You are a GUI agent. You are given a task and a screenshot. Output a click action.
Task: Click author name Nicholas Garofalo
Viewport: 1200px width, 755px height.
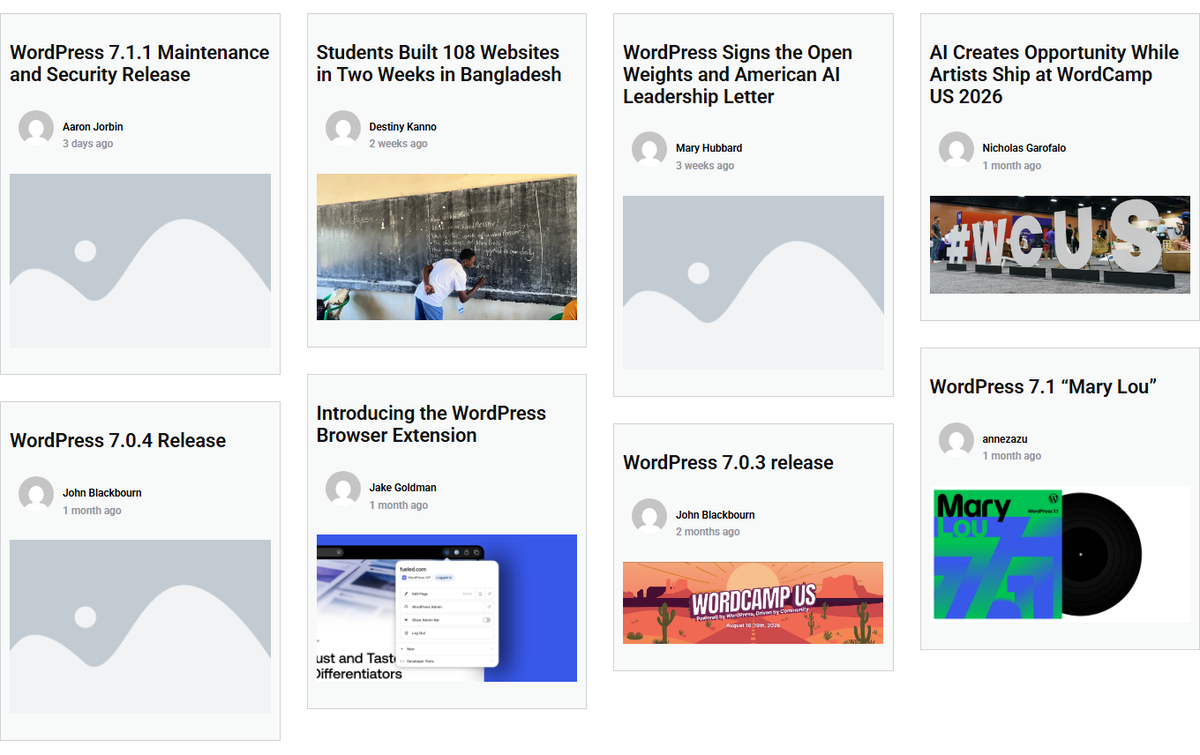1024,148
